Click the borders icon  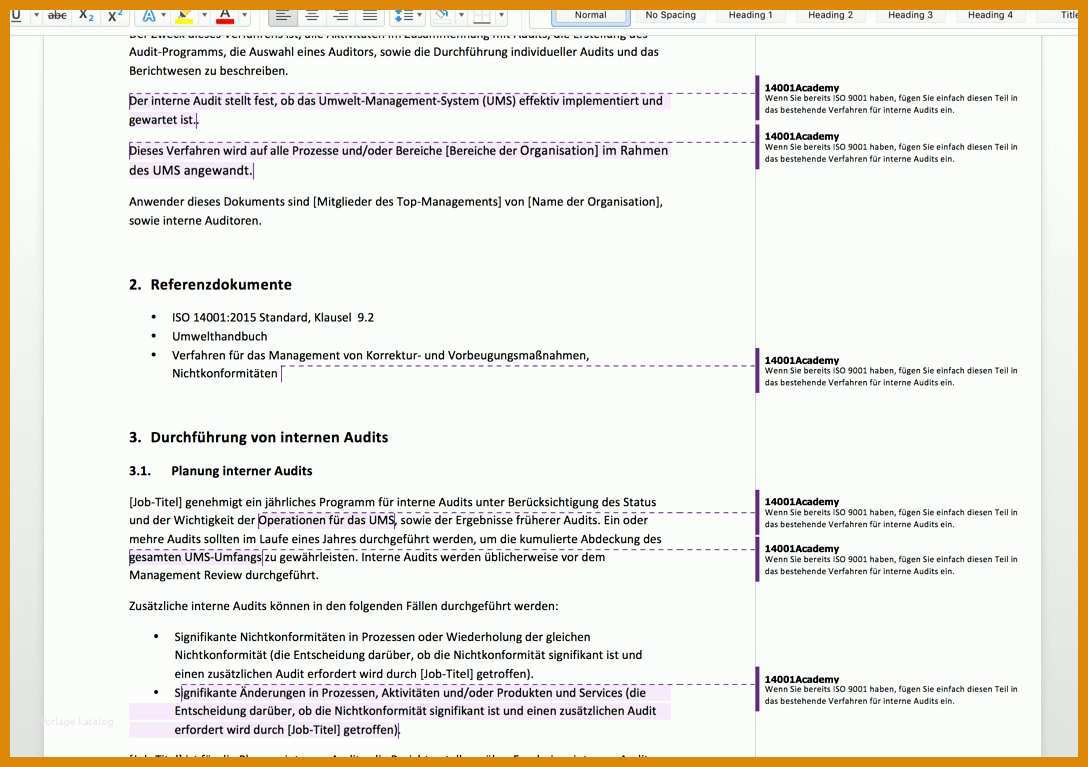[x=482, y=15]
